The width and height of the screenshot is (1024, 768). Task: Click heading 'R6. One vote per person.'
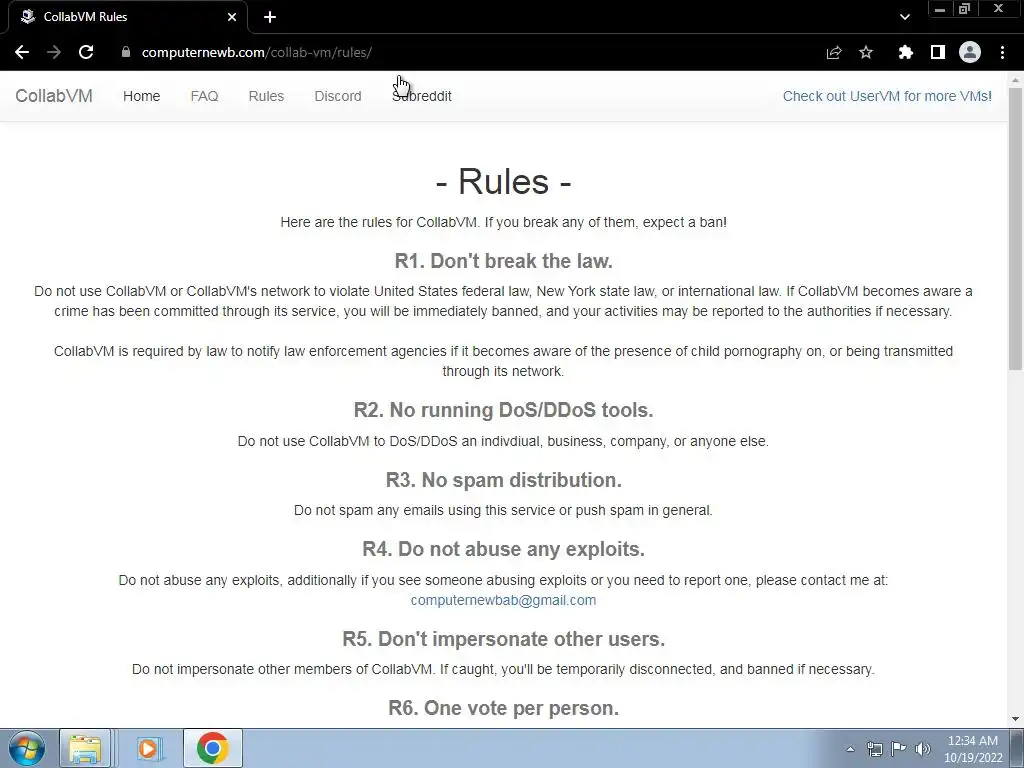coord(504,708)
